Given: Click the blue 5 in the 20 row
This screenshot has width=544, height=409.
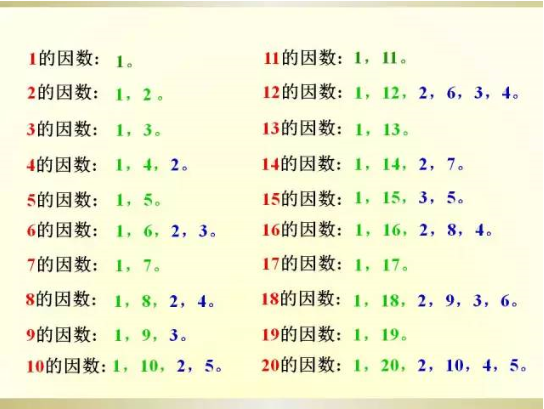Looking at the screenshot, I should [514, 365].
